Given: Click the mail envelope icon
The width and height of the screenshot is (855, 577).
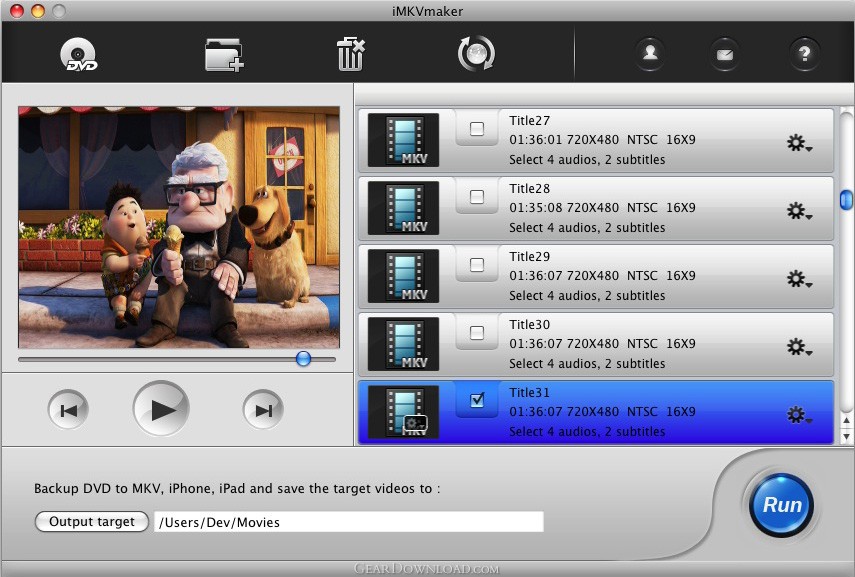Looking at the screenshot, I should click(x=726, y=55).
